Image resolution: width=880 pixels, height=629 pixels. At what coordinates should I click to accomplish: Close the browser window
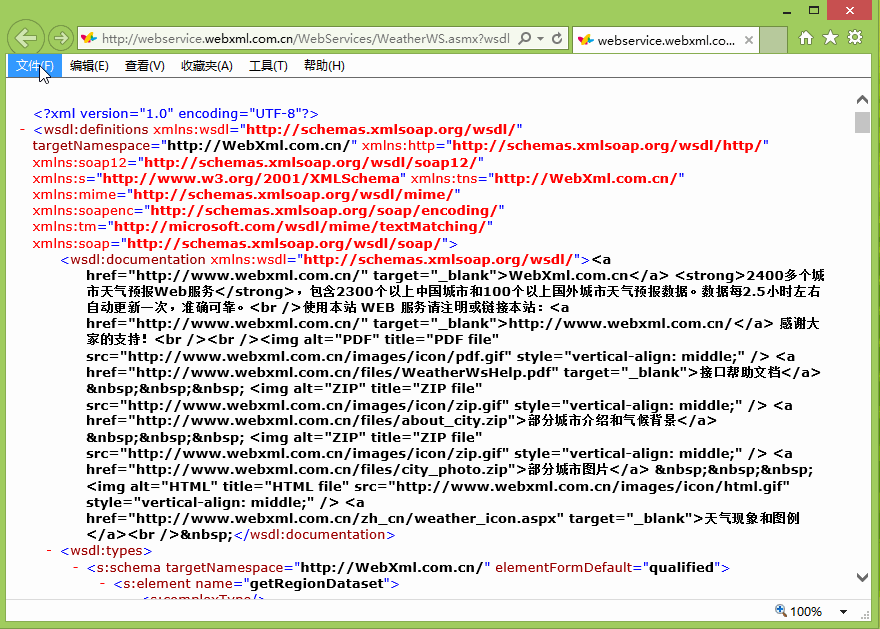[x=850, y=11]
